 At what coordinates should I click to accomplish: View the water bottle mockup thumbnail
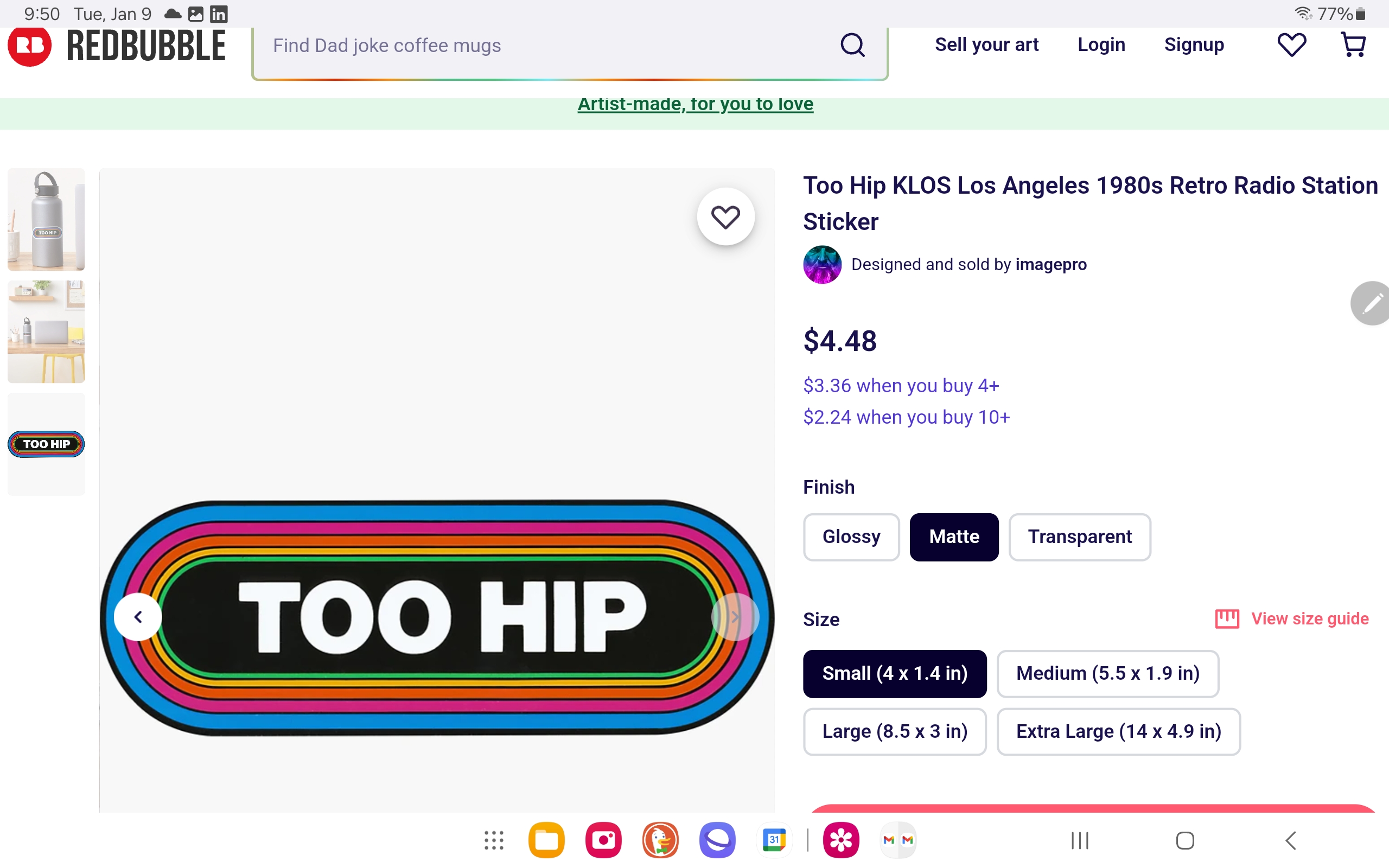tap(46, 219)
